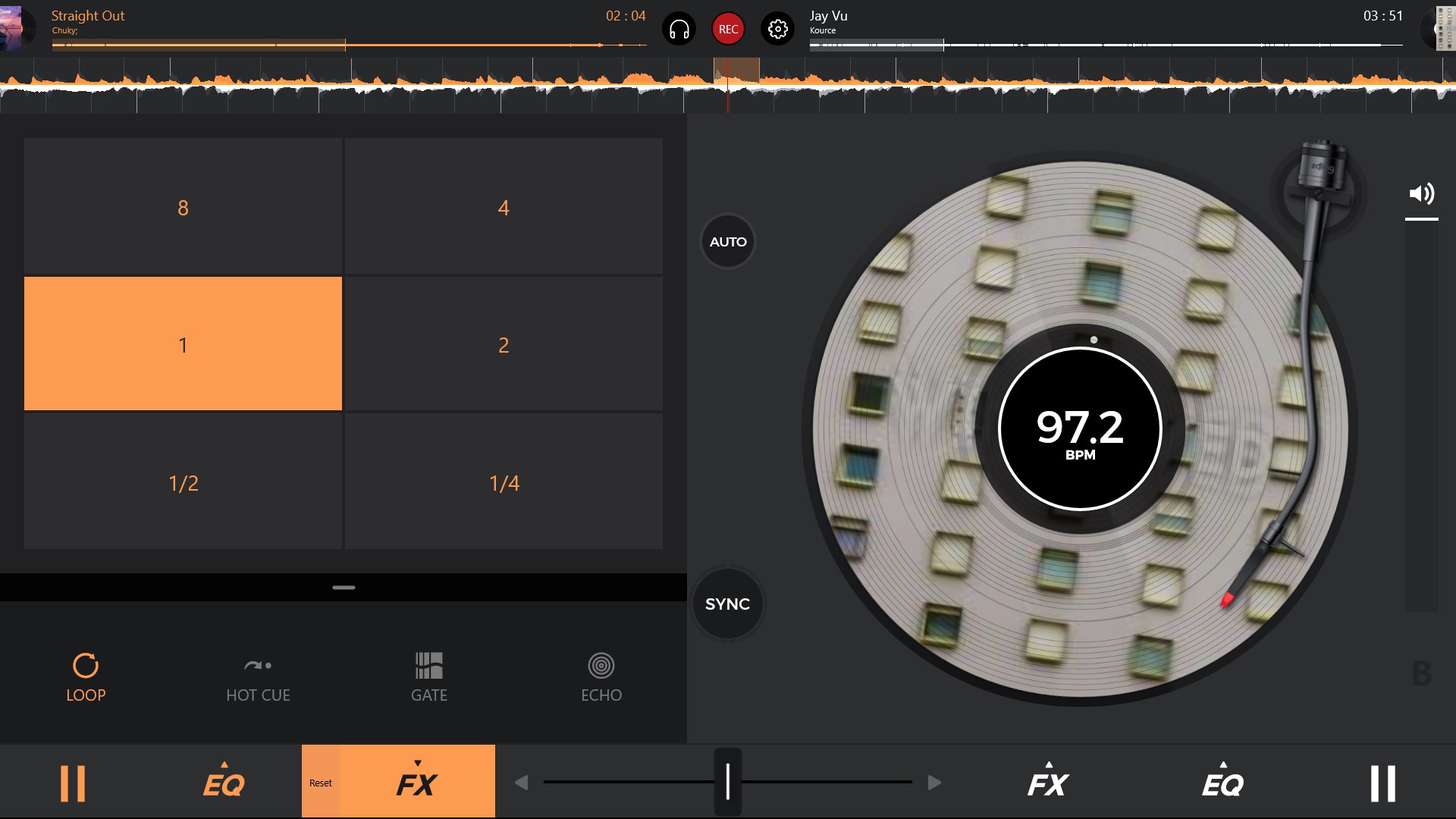This screenshot has width=1456, height=819.
Task: Switch to the HOT CUE panel
Action: click(258, 676)
